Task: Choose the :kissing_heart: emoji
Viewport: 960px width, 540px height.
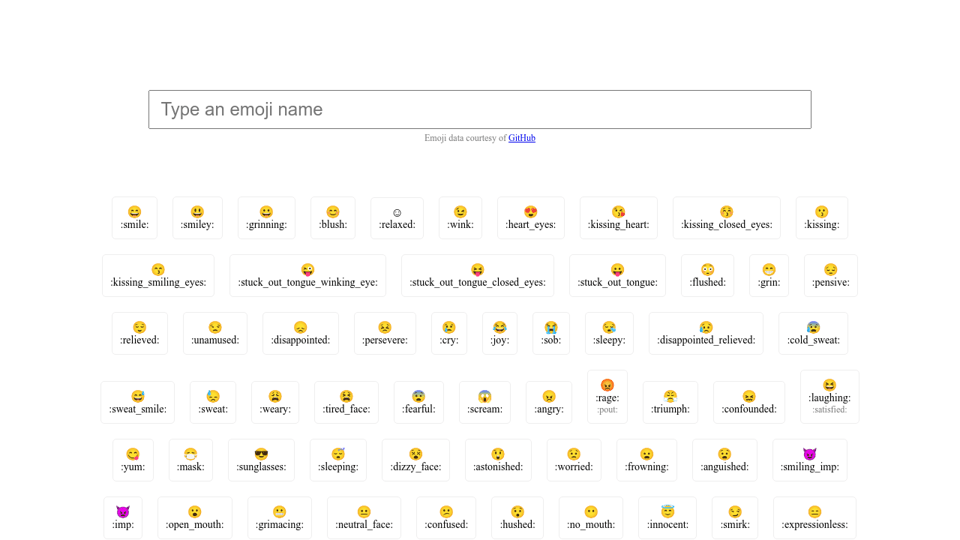Action: tap(618, 218)
